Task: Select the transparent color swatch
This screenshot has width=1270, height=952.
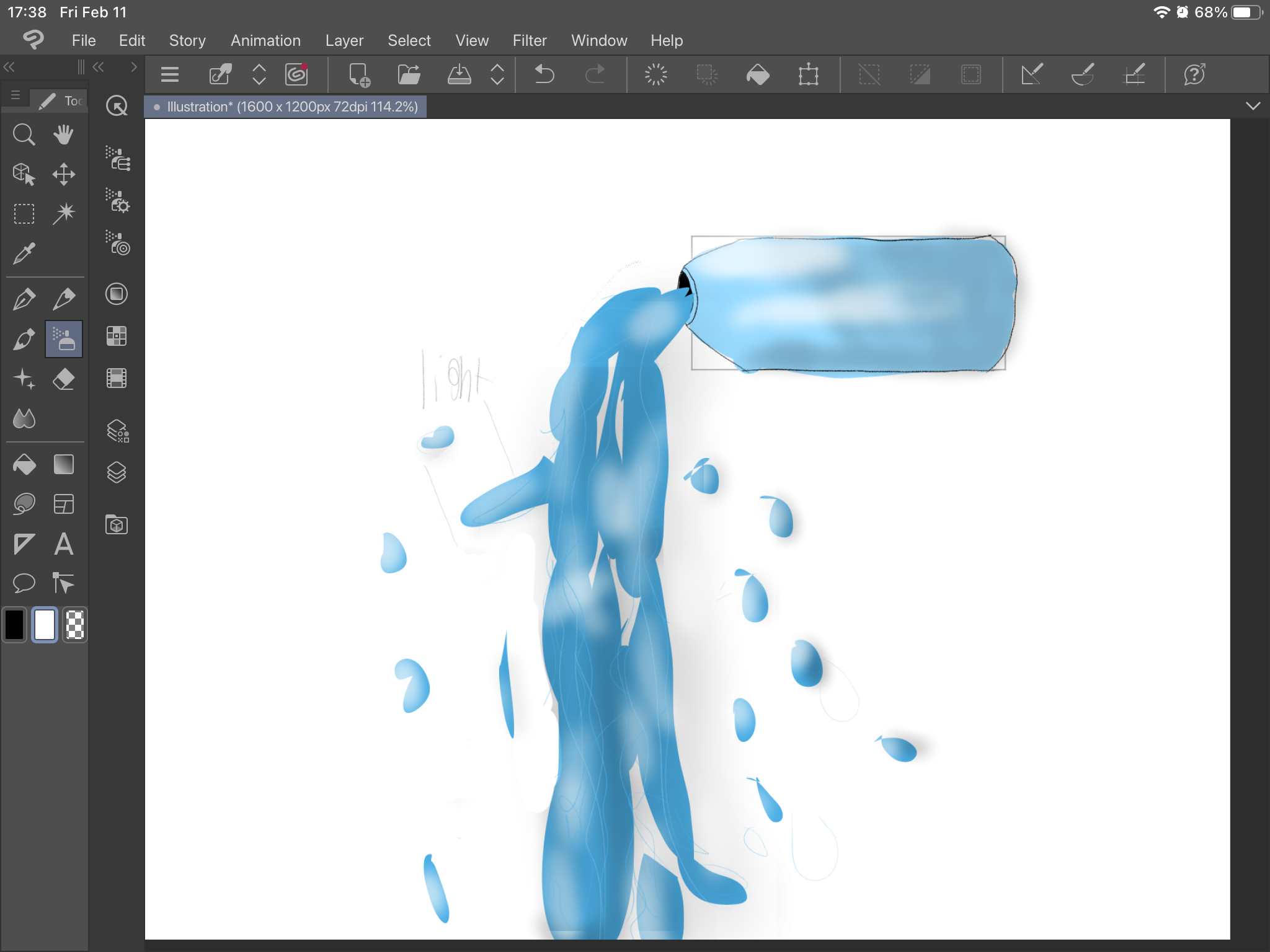Action: (75, 625)
